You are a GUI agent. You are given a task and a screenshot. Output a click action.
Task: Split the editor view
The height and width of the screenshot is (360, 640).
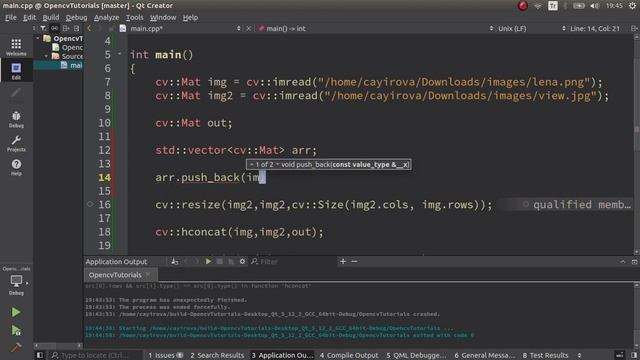634,28
